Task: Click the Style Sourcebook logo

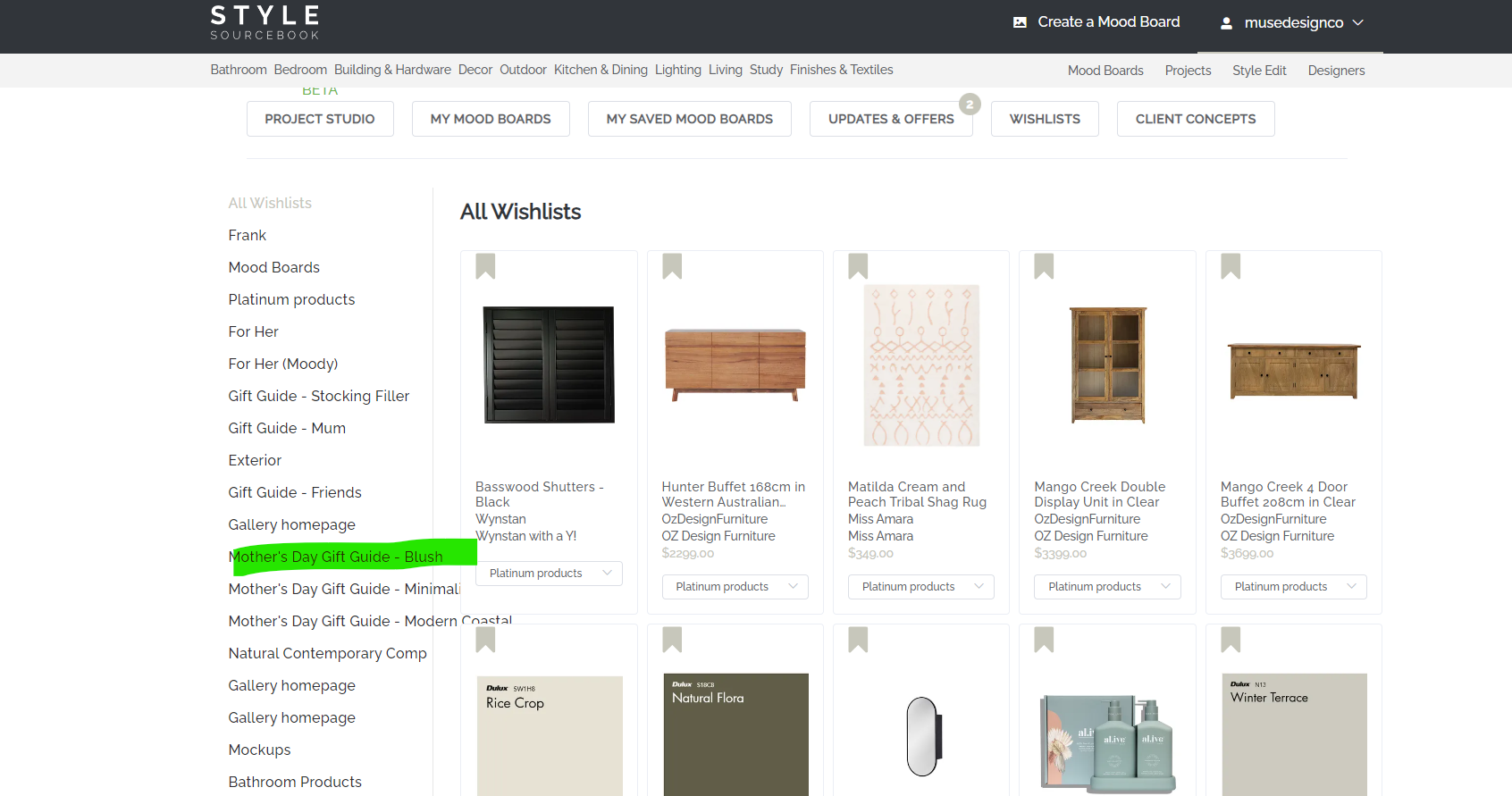Action: pos(265,22)
